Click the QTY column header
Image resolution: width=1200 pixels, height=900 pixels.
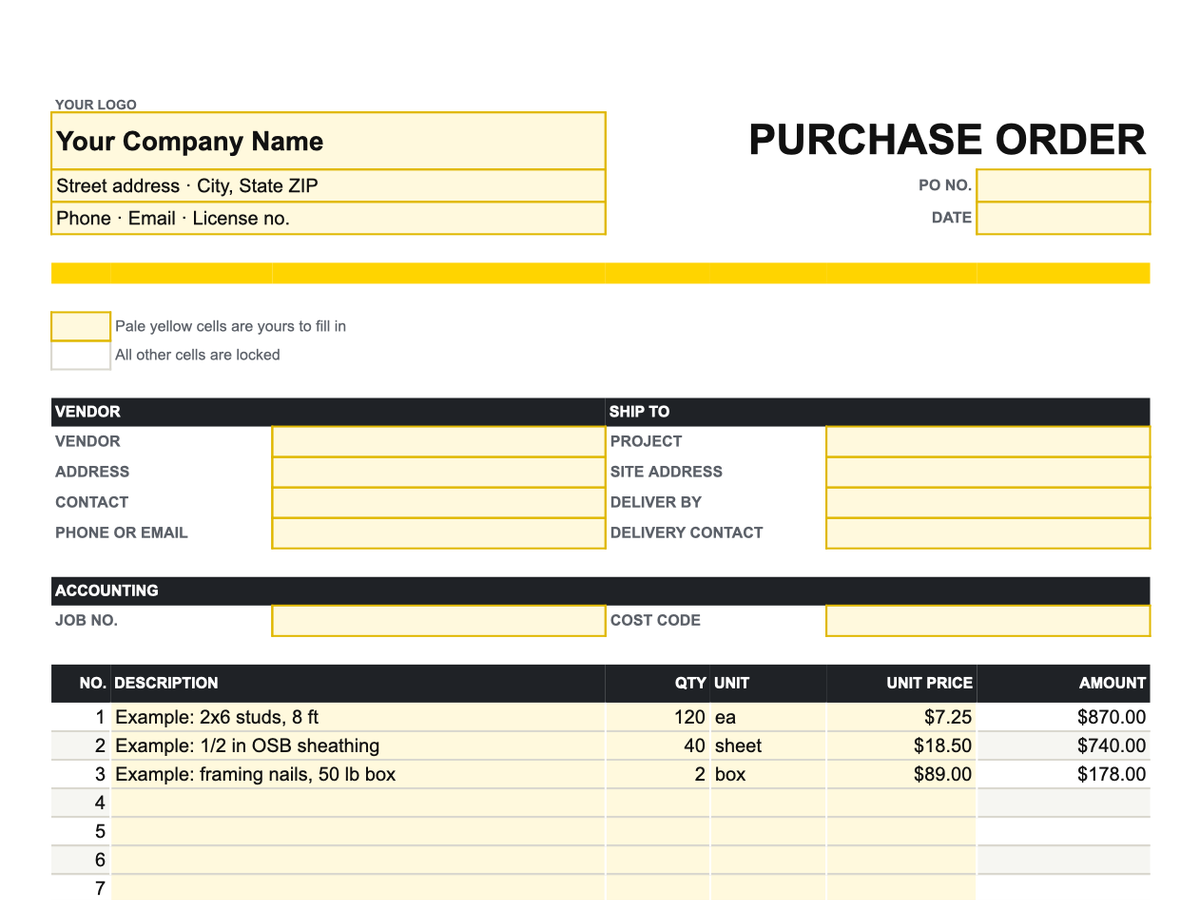658,683
